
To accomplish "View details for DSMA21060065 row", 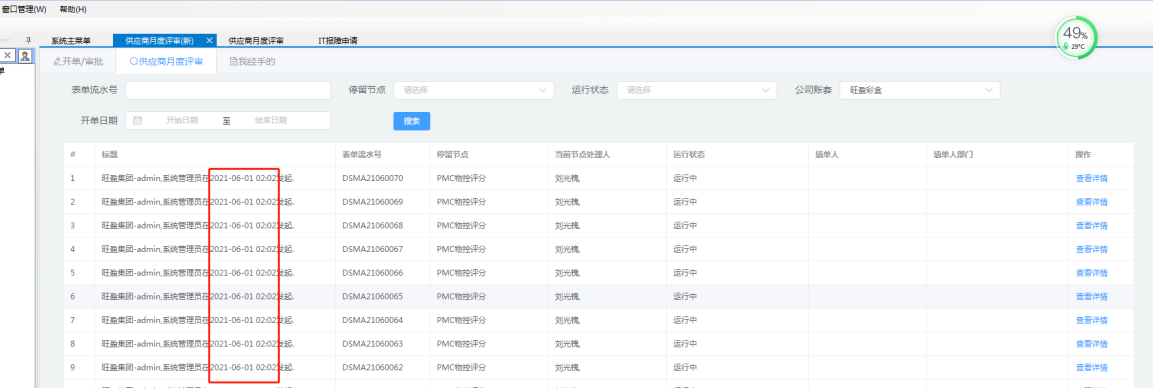I will coord(1091,296).
